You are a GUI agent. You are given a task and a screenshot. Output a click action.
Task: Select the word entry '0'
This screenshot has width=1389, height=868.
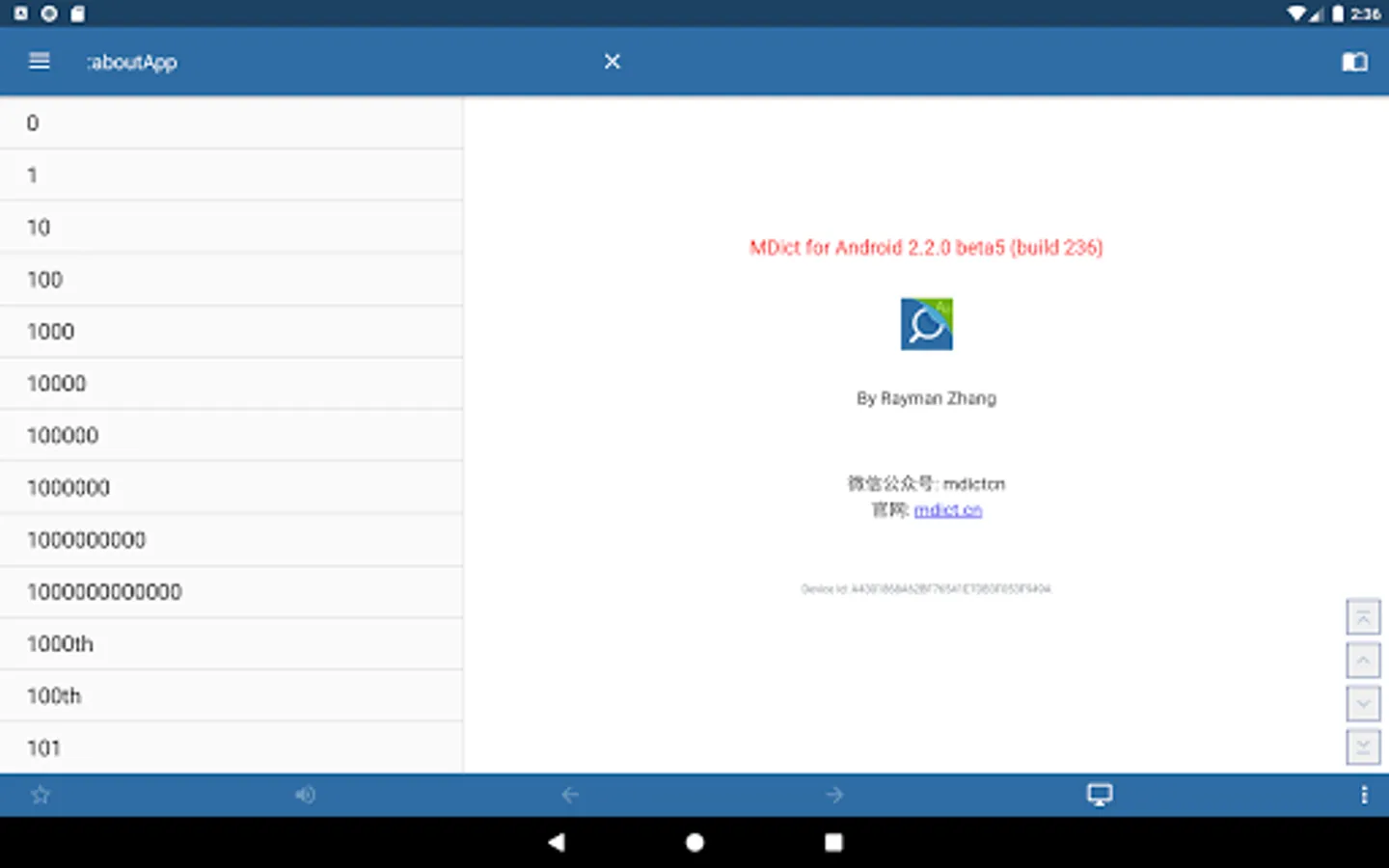pos(231,123)
